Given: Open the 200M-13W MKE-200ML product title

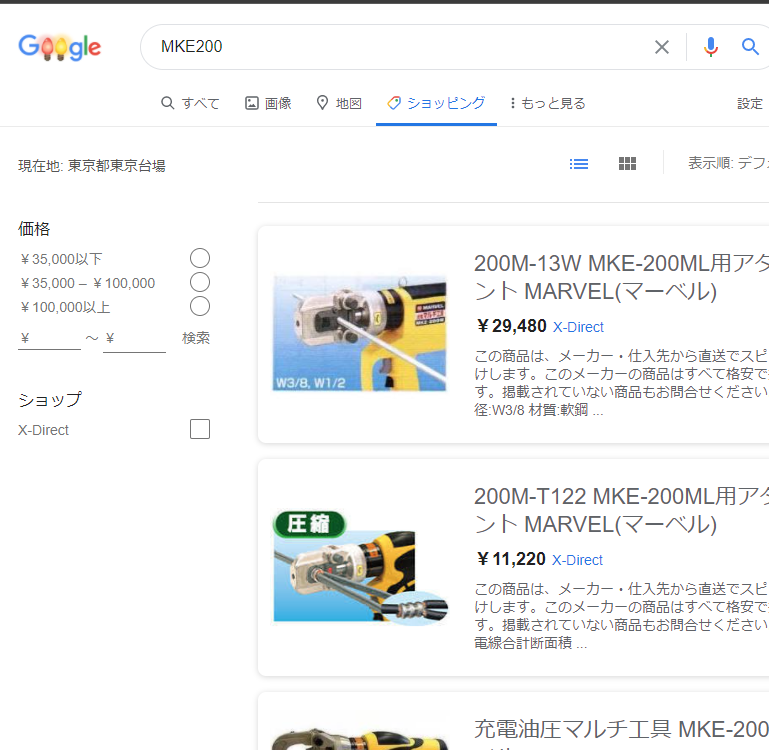Looking at the screenshot, I should (x=621, y=277).
